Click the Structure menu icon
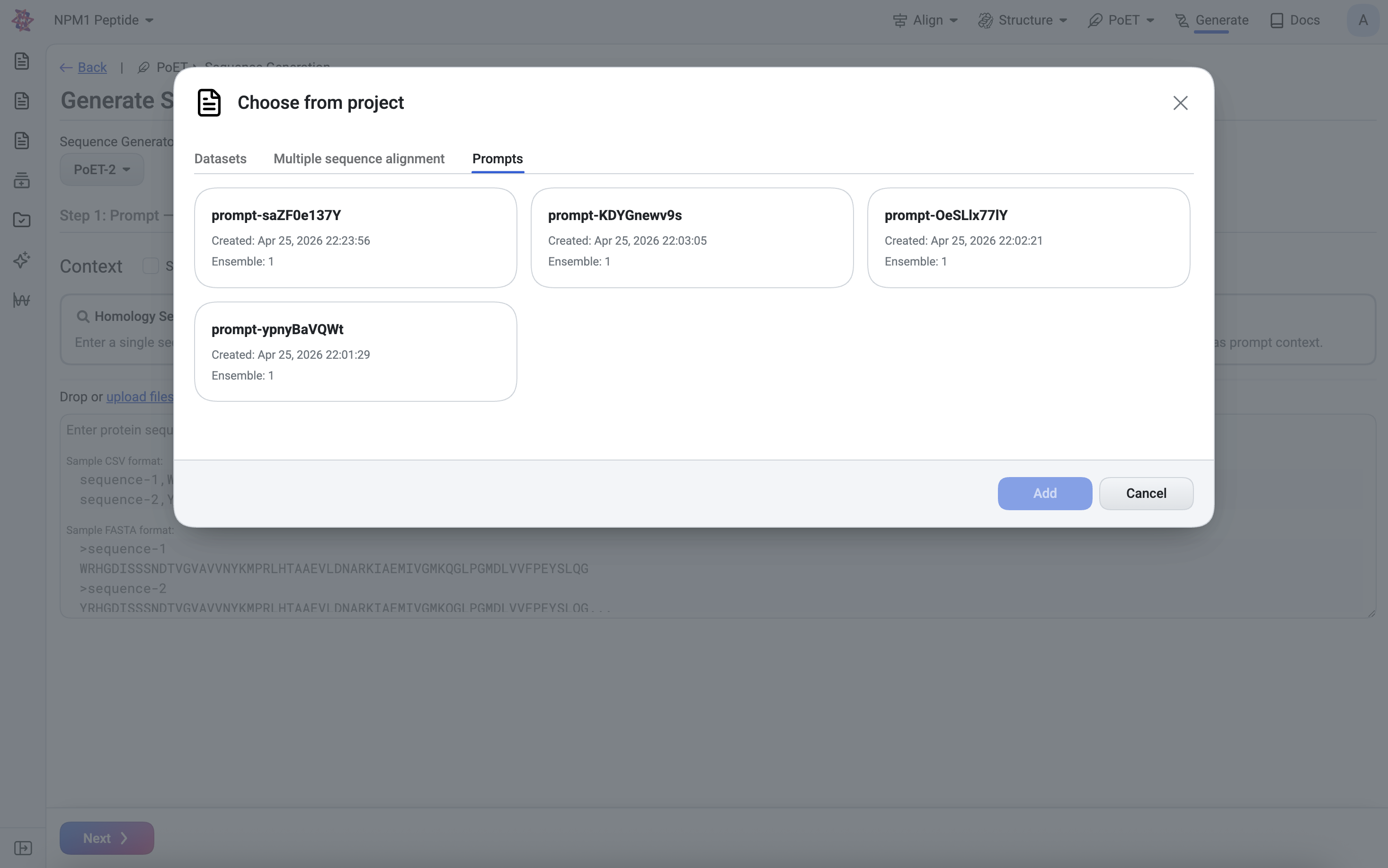This screenshot has height=868, width=1388. click(985, 21)
